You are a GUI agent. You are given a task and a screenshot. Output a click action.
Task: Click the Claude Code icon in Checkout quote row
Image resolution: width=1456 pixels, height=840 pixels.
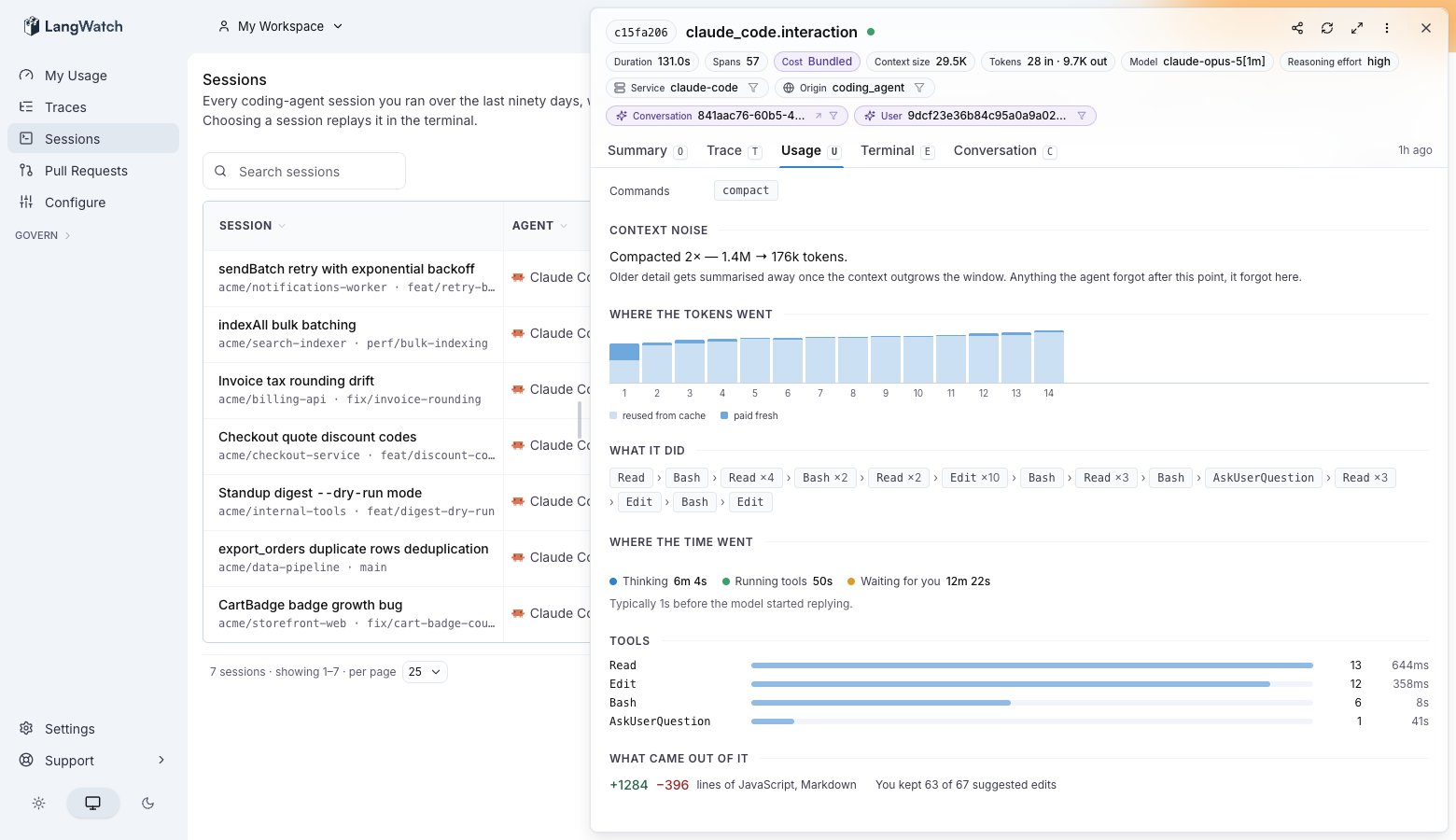tap(518, 445)
